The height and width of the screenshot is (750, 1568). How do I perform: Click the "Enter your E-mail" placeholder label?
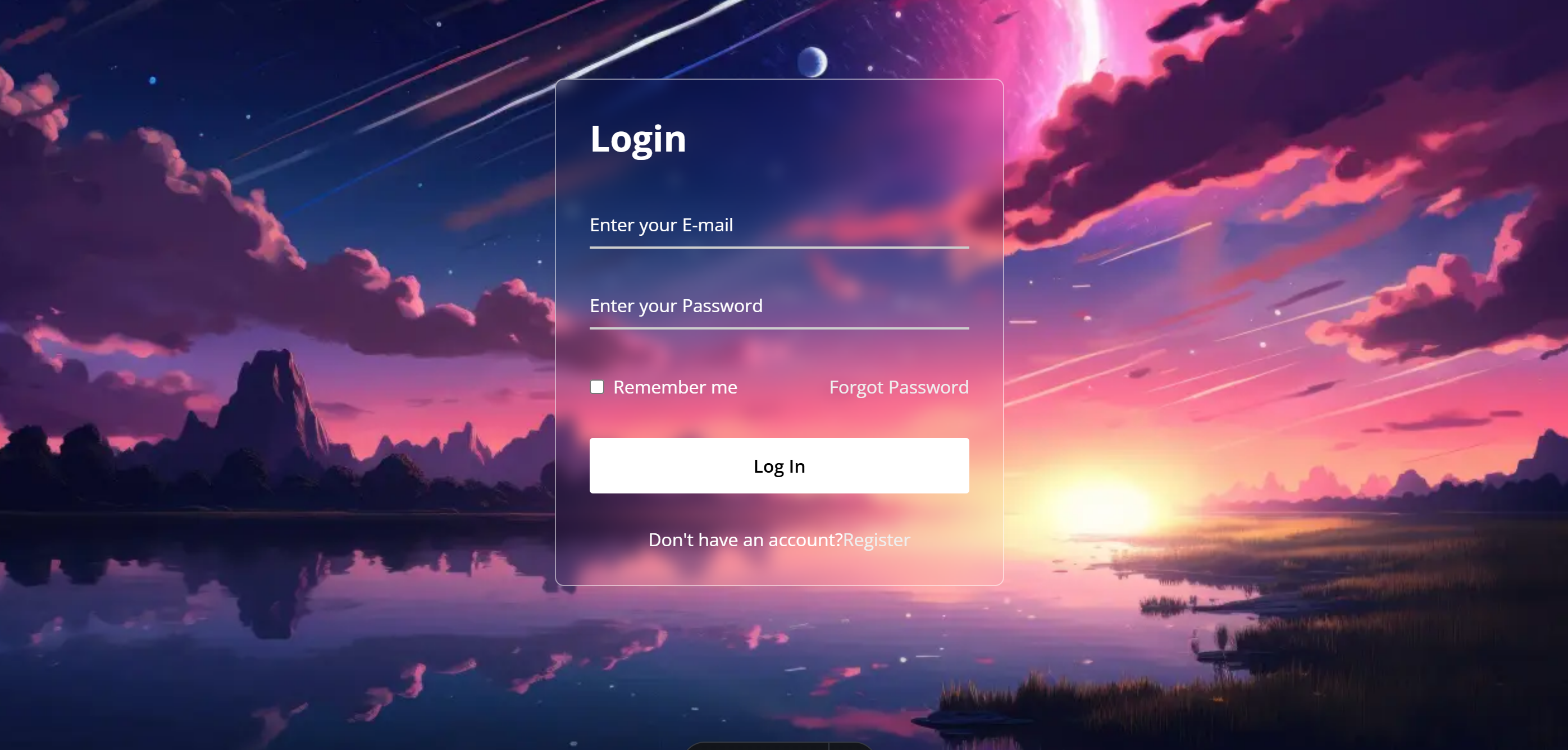[x=661, y=226]
